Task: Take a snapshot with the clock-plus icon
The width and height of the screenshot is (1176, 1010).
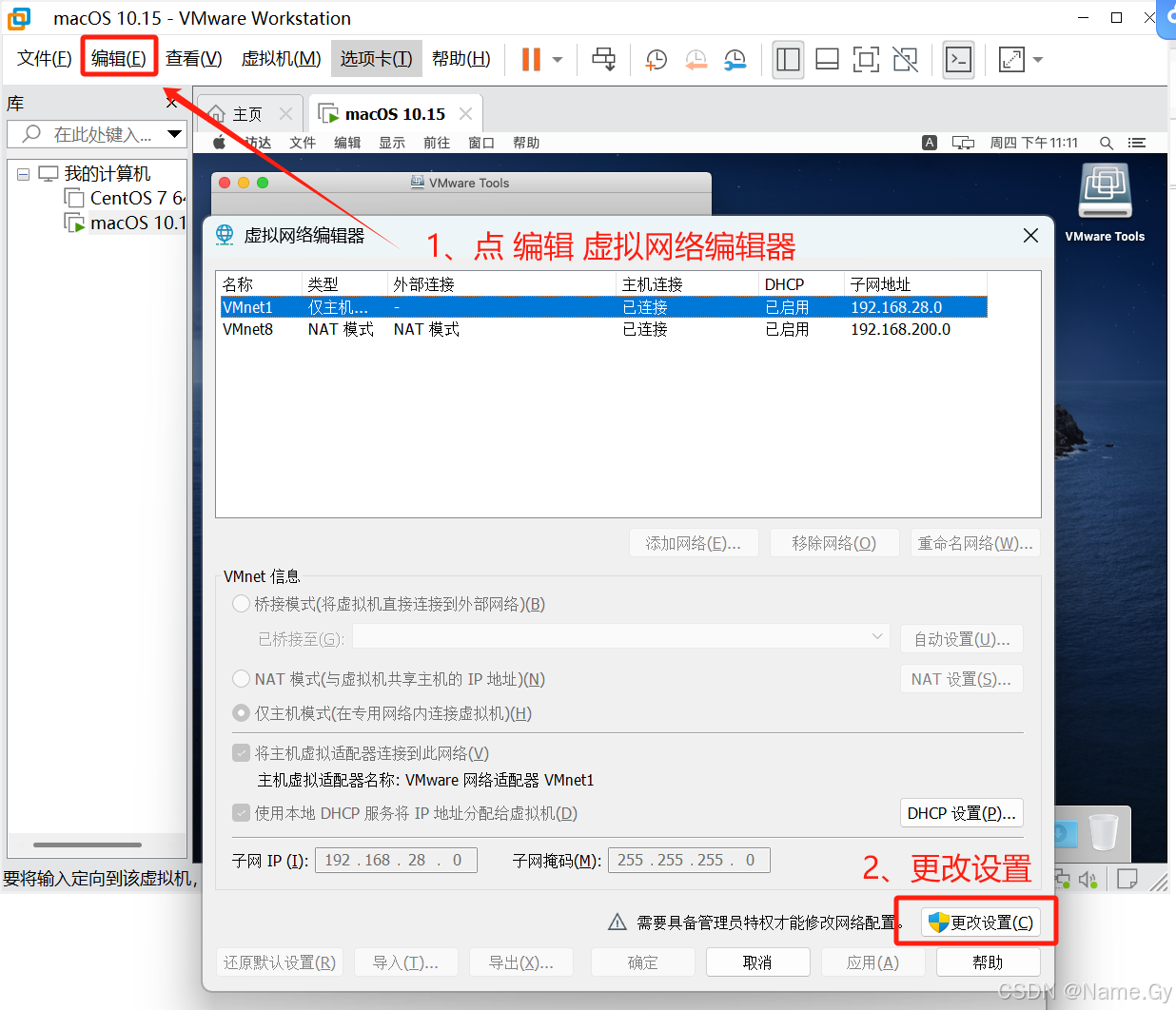Action: 656,60
